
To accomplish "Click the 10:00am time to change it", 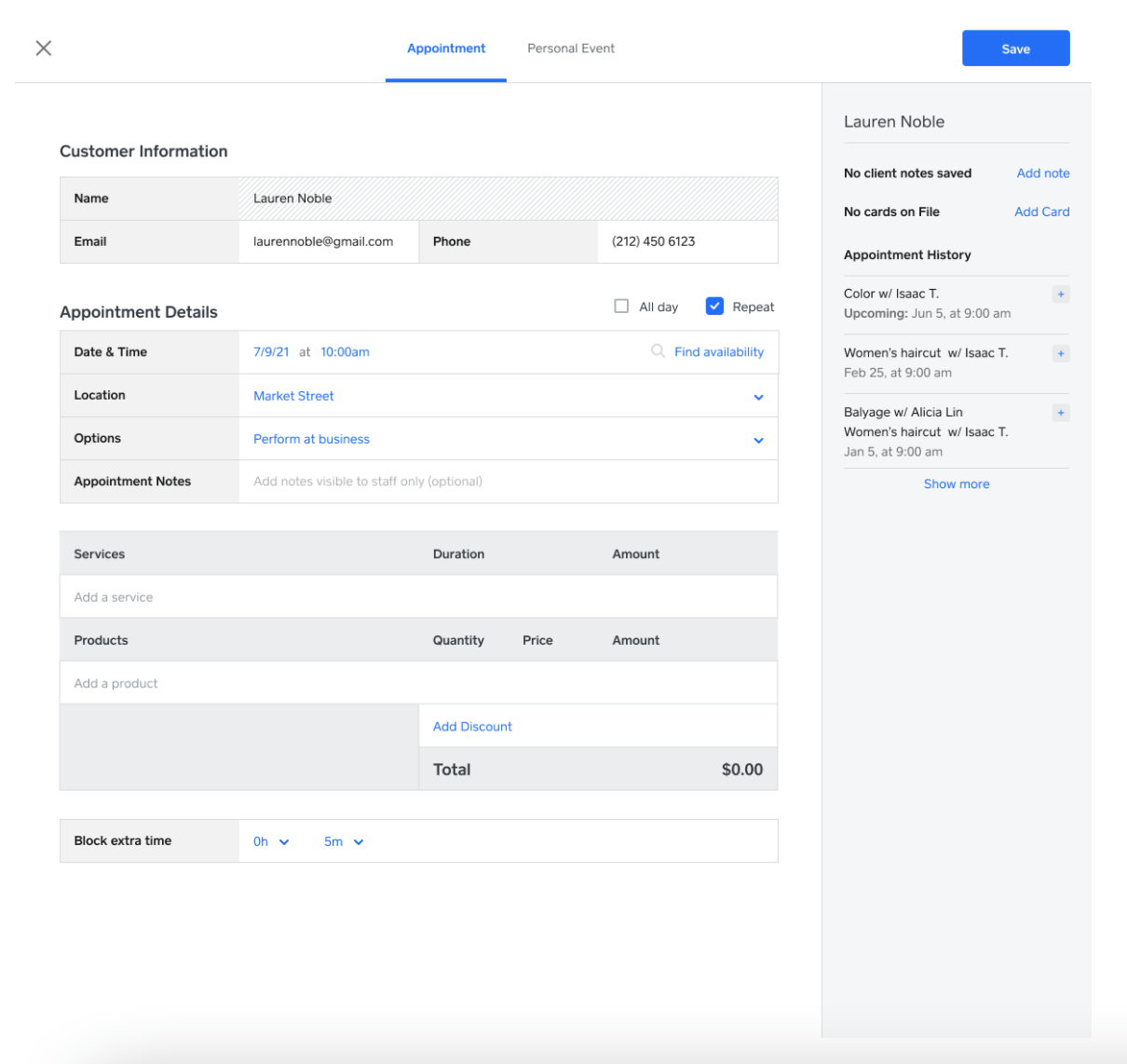I will click(x=345, y=351).
